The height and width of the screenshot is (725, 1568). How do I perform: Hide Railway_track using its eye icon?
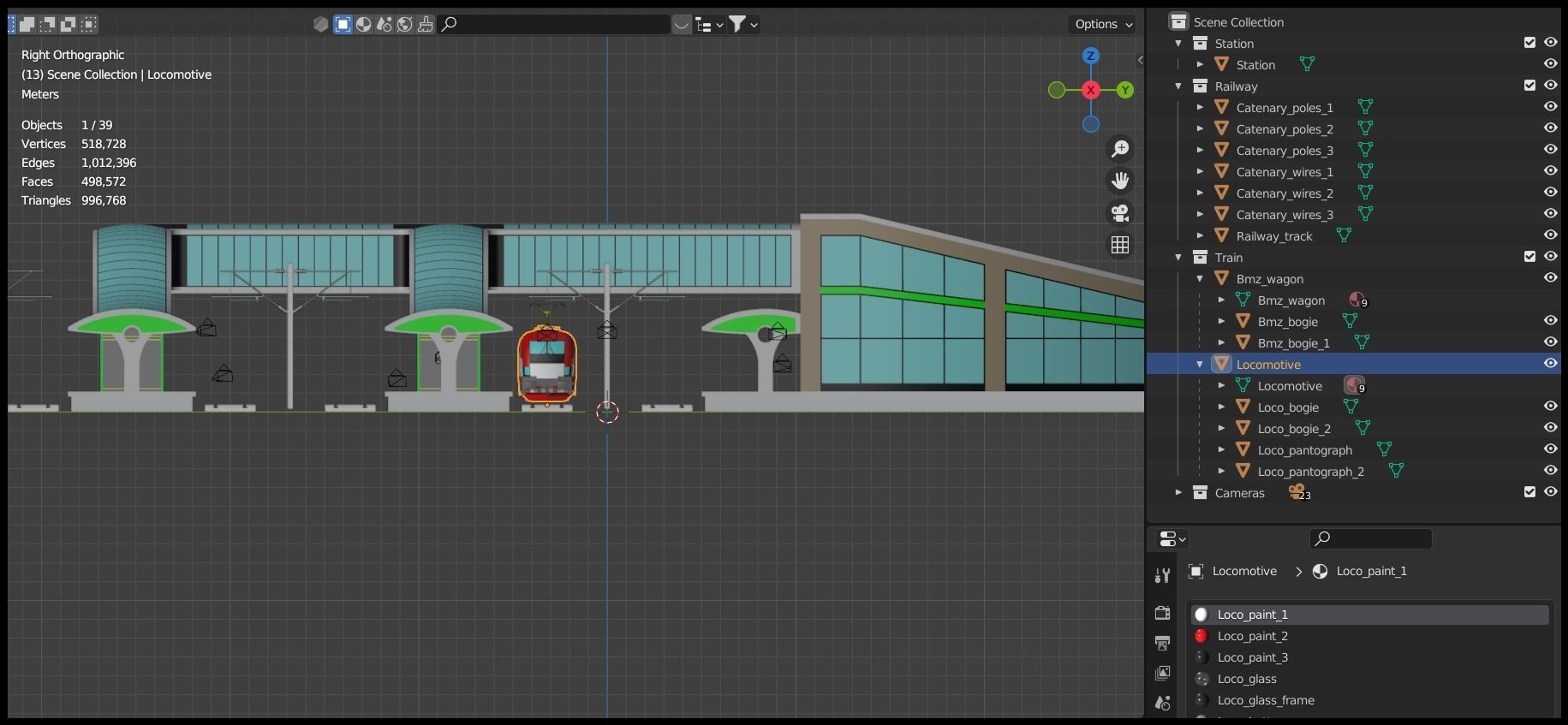pos(1550,235)
